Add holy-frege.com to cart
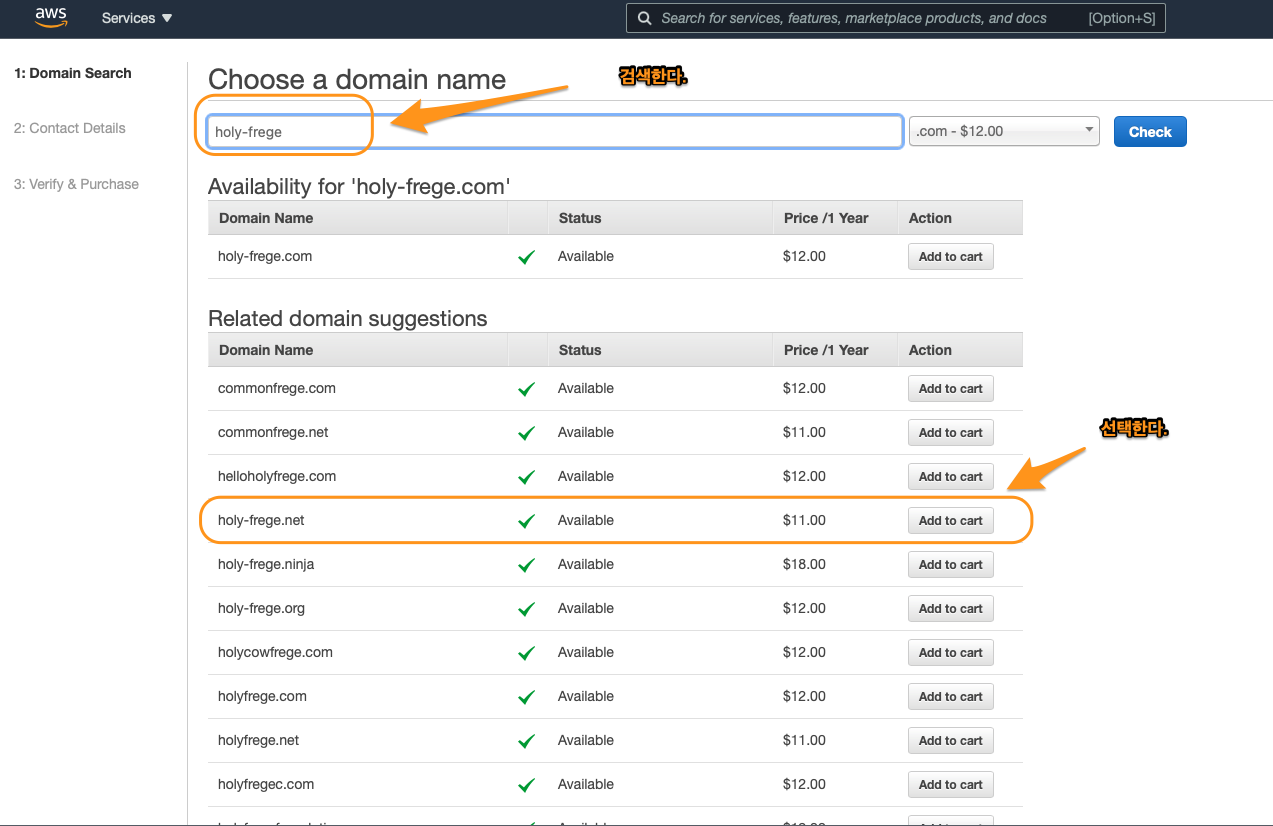The image size is (1273, 826). tap(950, 257)
